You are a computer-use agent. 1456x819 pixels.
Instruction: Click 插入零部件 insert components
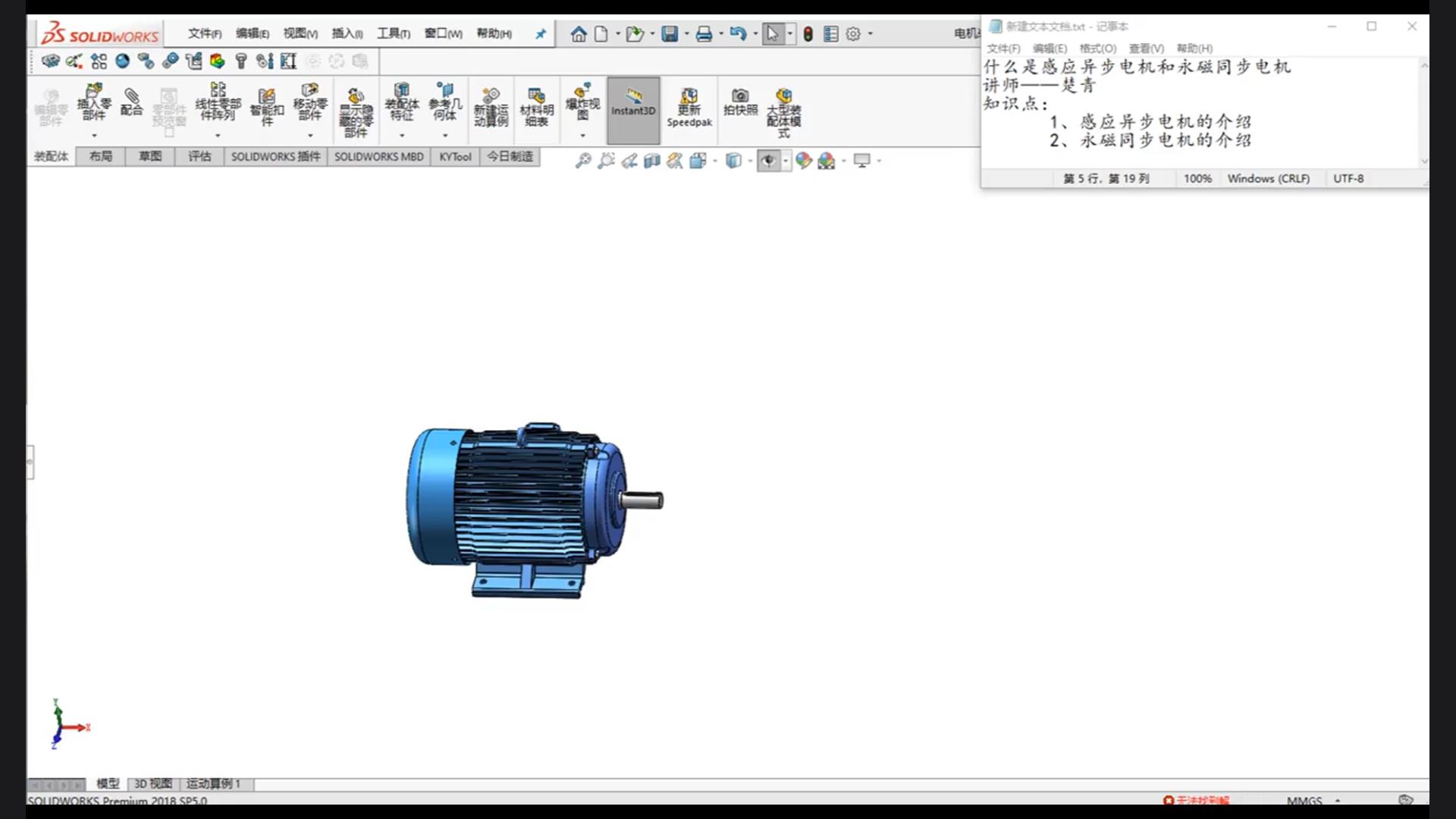pyautogui.click(x=94, y=102)
